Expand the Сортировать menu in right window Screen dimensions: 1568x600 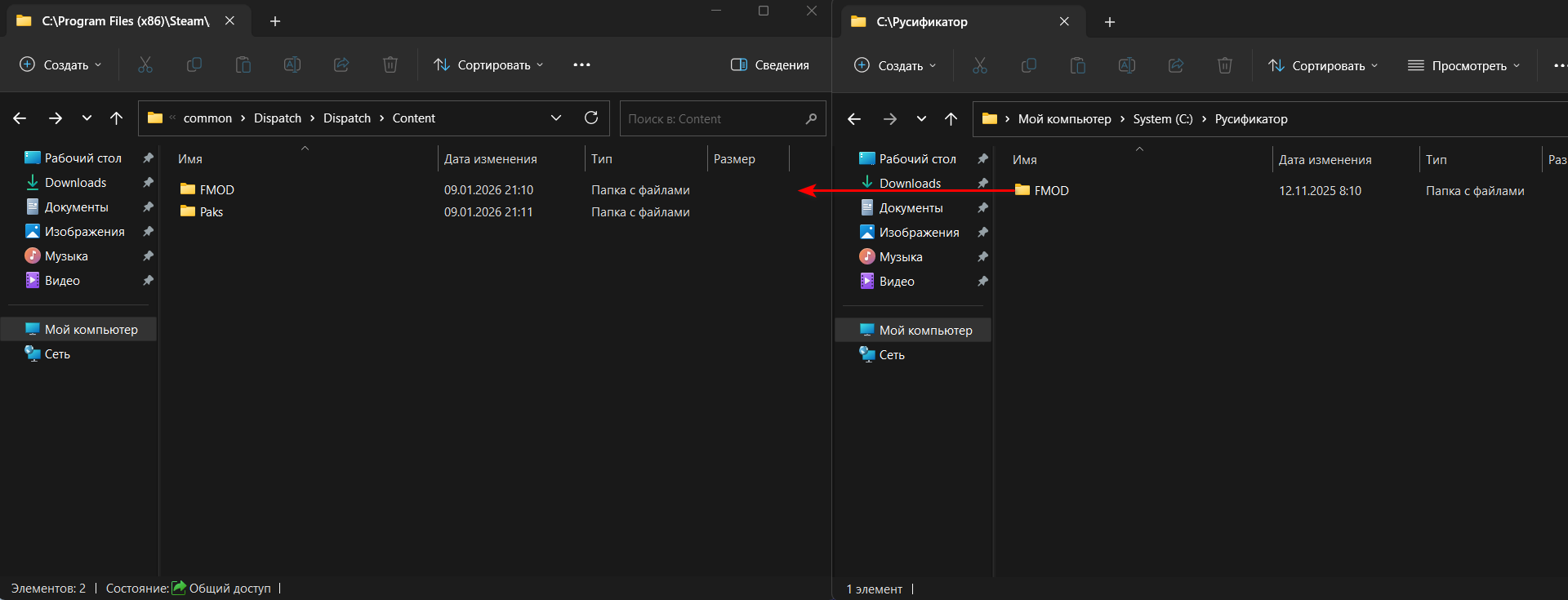pos(1323,65)
